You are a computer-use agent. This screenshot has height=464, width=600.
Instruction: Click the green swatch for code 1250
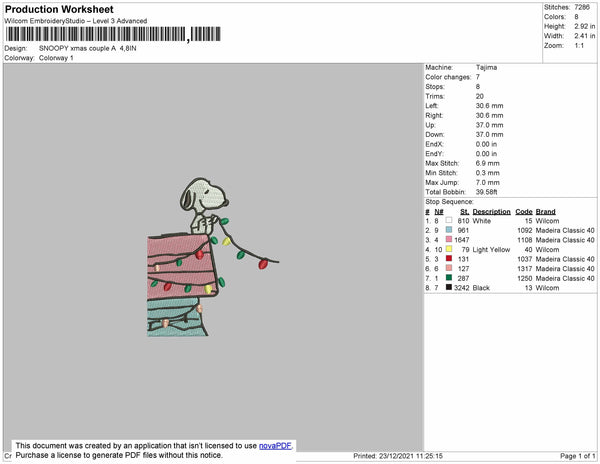click(449, 278)
